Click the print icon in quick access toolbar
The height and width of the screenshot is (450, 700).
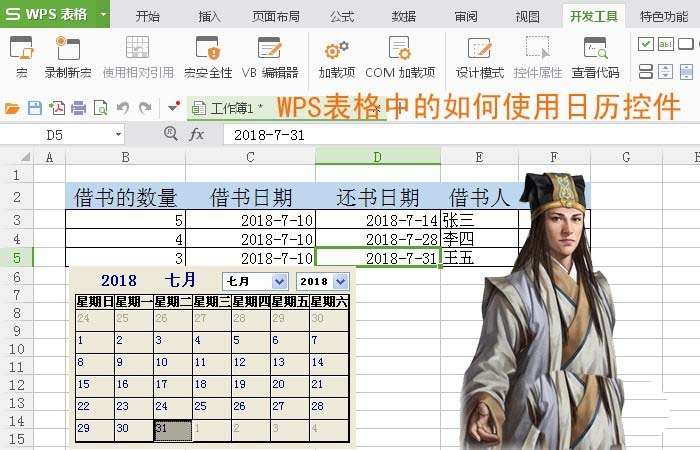click(x=78, y=108)
